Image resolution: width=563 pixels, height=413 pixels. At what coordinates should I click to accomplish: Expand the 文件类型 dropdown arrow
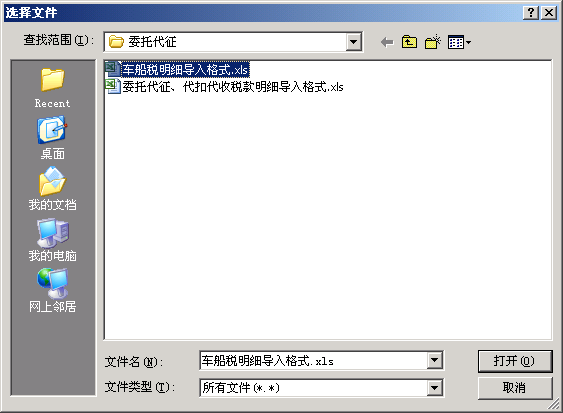point(434,388)
